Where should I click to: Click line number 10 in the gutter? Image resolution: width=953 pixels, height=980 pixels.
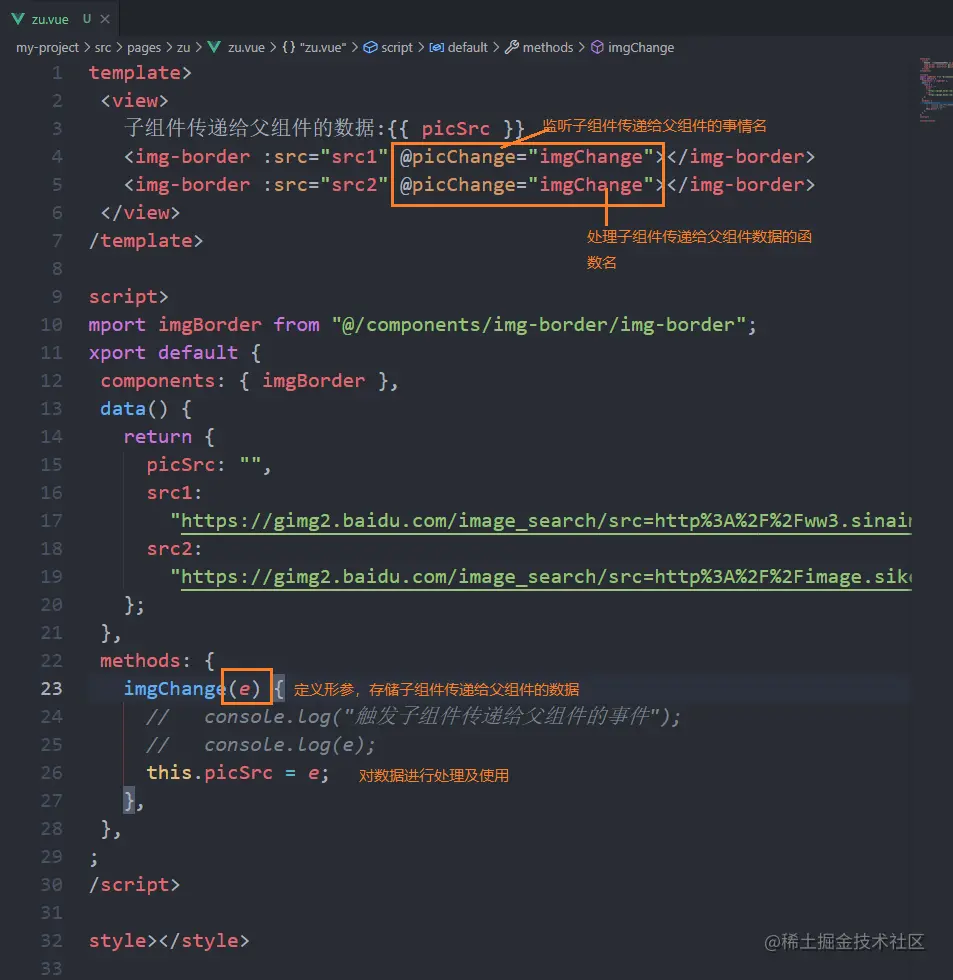[51, 325]
